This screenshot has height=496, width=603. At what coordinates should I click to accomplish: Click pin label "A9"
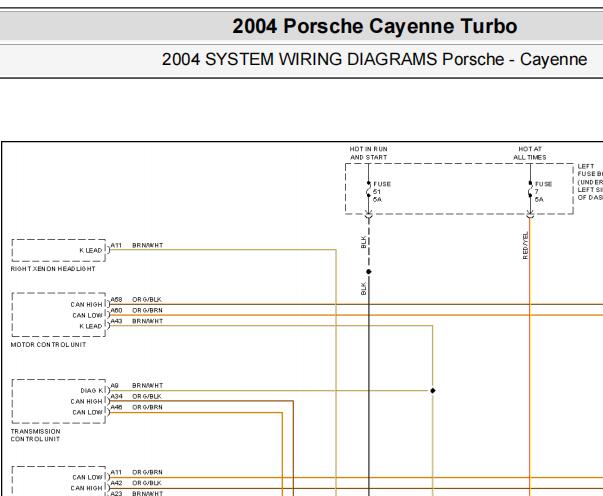click(115, 386)
